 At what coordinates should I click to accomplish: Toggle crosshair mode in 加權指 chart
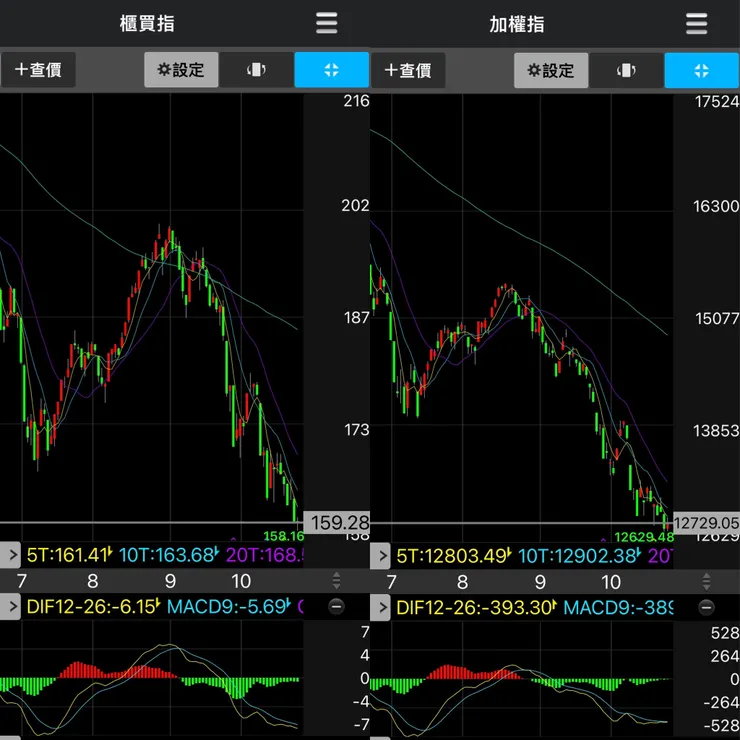point(702,70)
